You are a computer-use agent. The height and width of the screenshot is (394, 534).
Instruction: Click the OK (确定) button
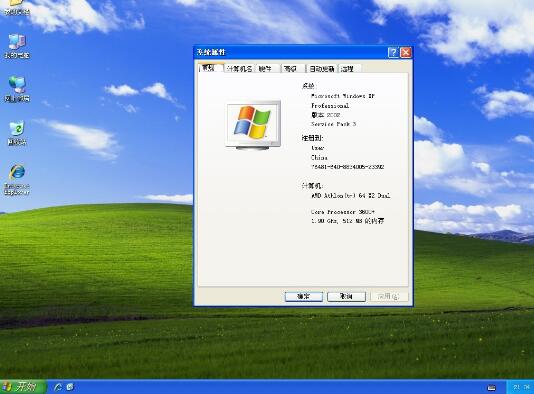click(x=303, y=297)
